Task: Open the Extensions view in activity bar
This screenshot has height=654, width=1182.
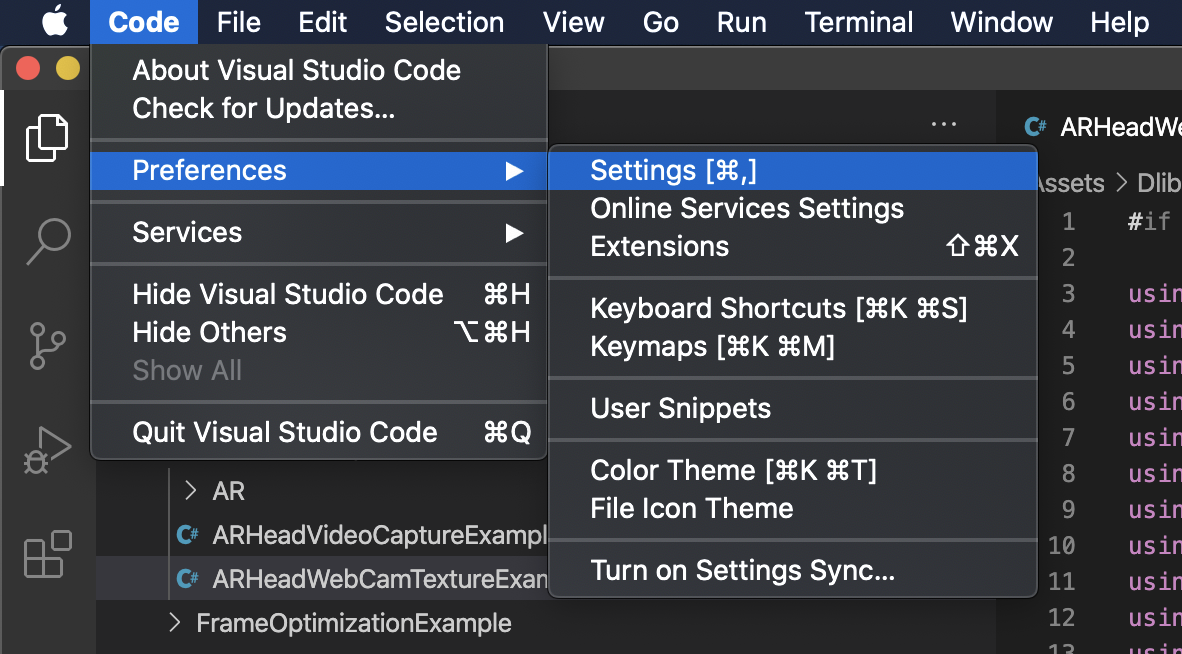Action: [x=47, y=555]
